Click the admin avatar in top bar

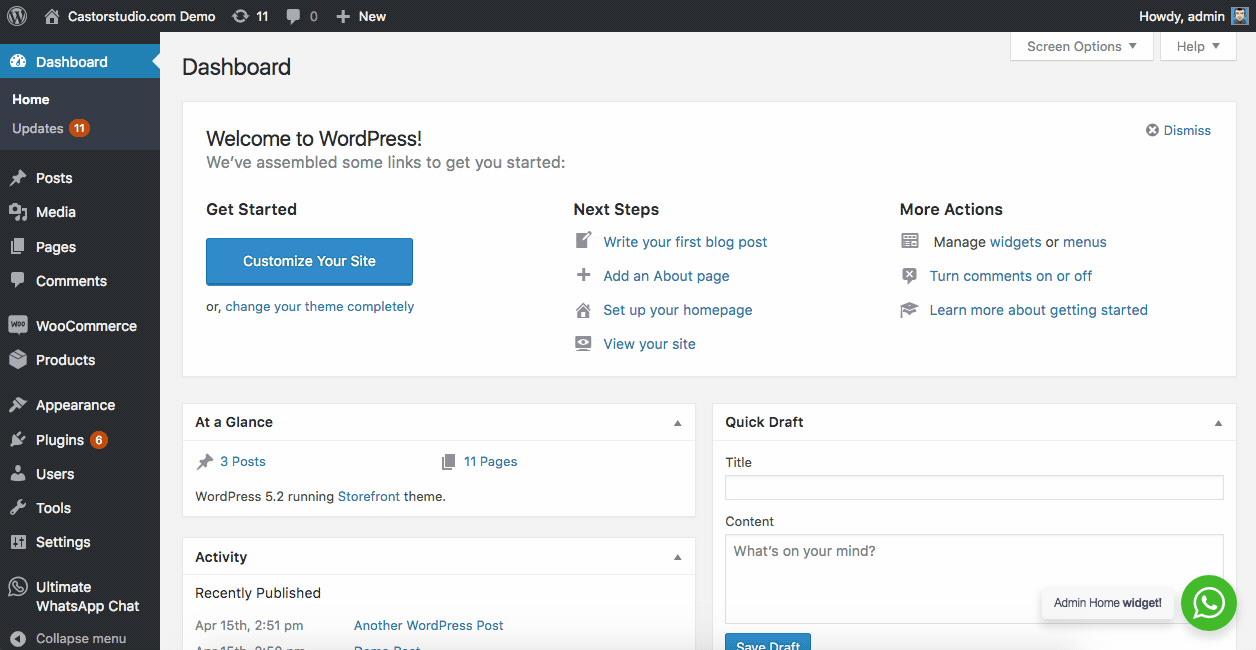coord(1239,16)
